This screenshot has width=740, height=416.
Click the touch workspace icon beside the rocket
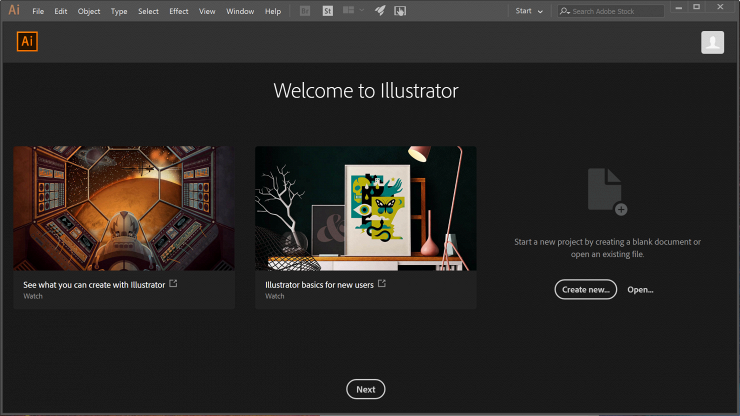(x=400, y=11)
